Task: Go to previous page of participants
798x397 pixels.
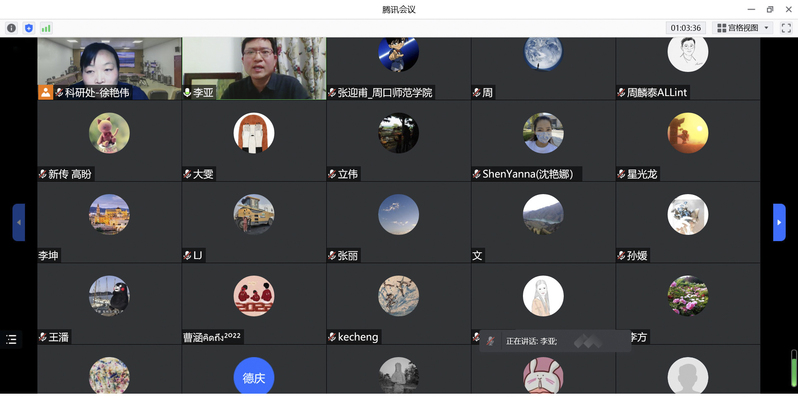Action: click(x=19, y=222)
